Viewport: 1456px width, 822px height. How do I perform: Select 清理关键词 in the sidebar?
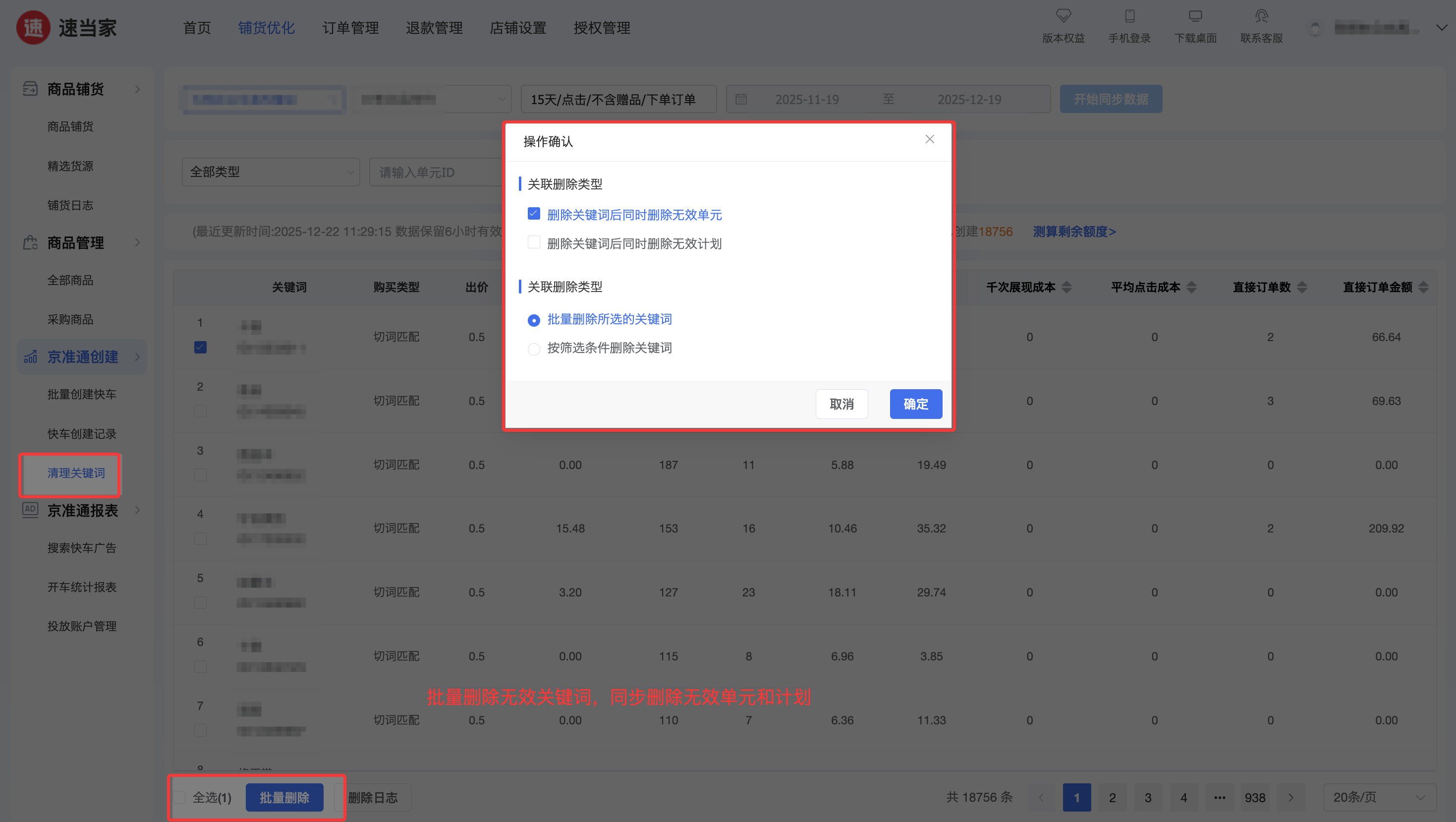tap(76, 472)
